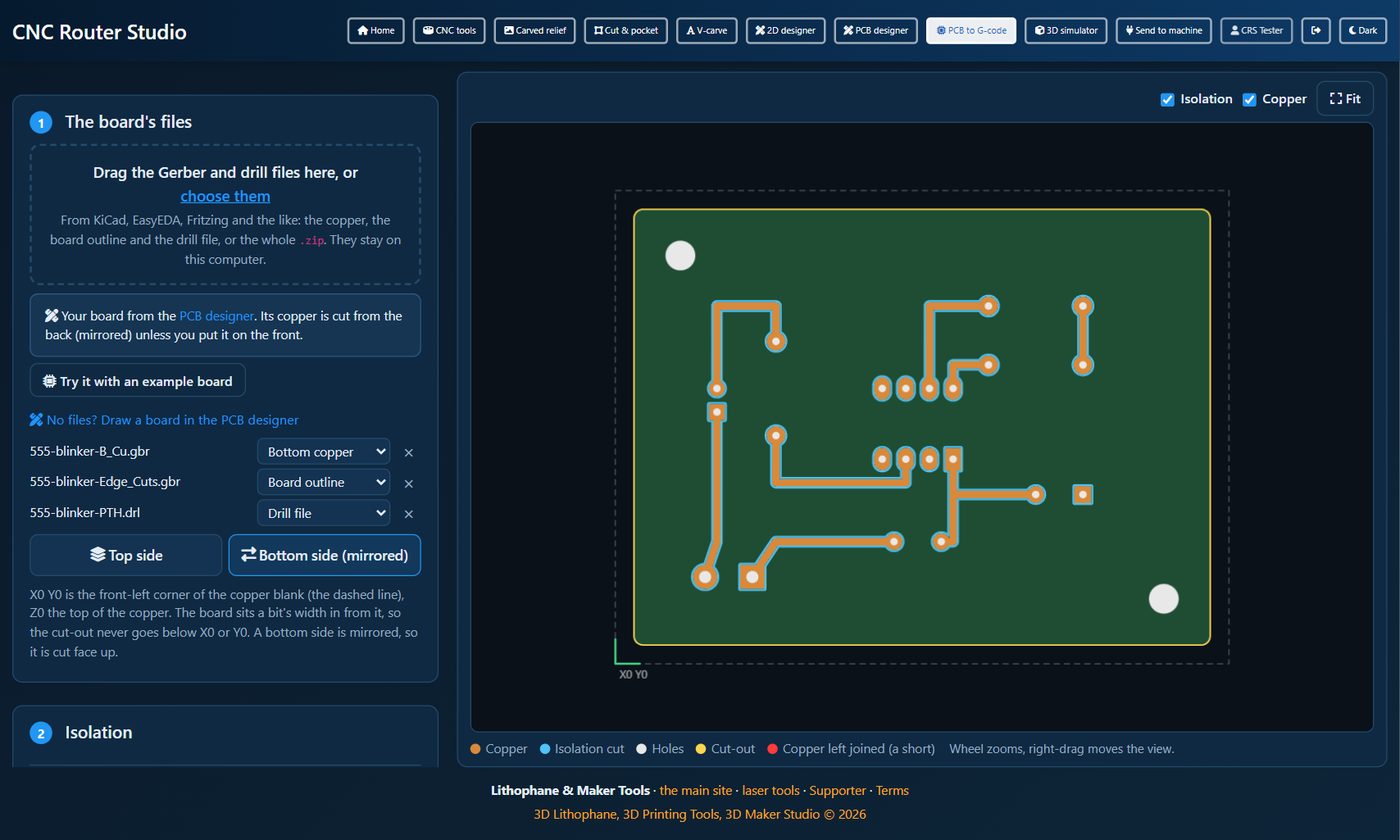
Task: Follow the PCB designer link in the board notice
Action: coord(216,316)
